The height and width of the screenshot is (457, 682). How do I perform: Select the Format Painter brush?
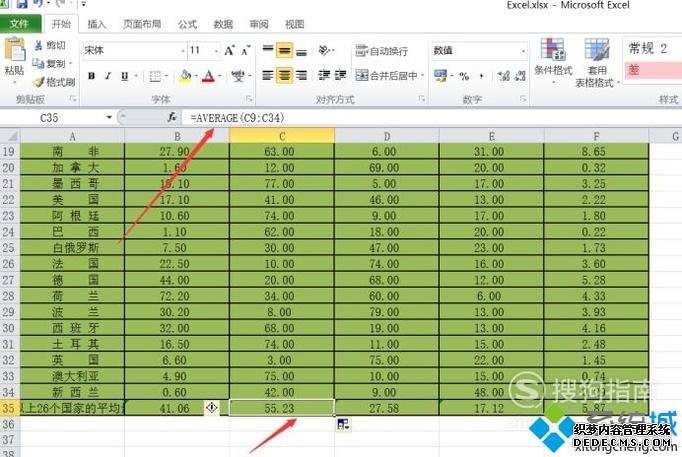pos(39,81)
